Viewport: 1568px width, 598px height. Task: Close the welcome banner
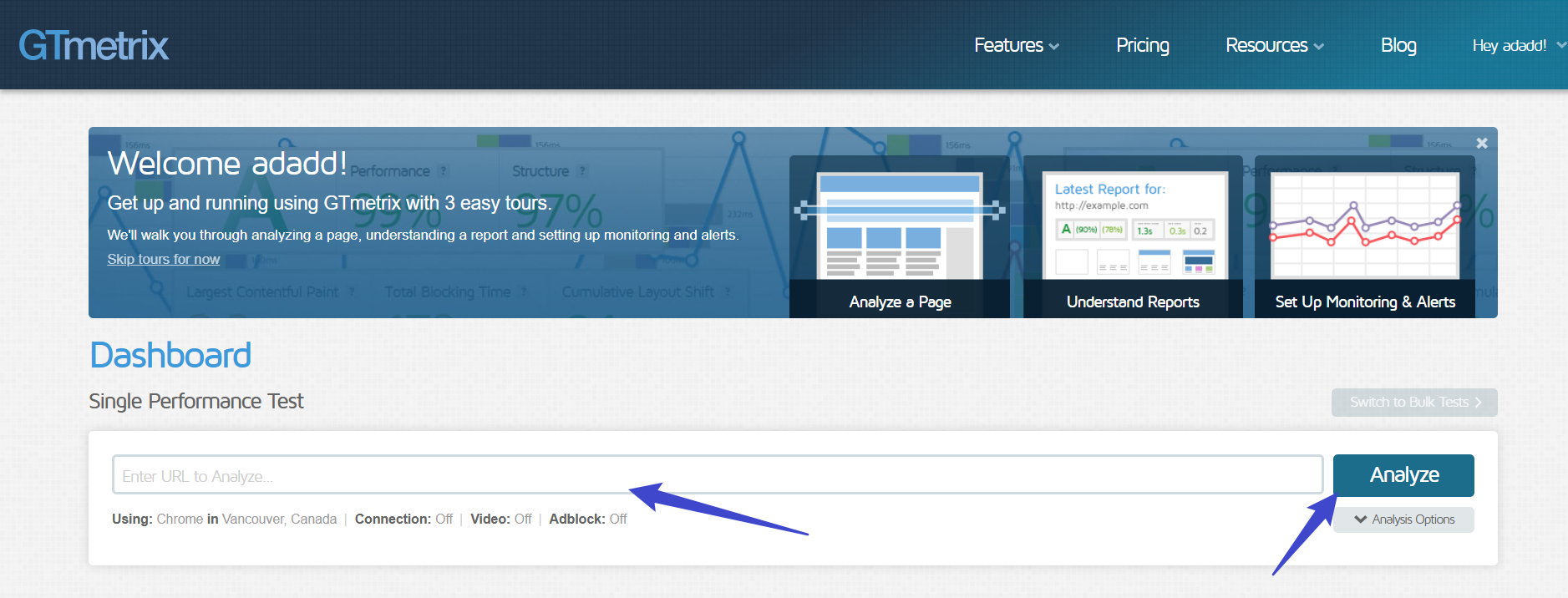click(x=1482, y=143)
